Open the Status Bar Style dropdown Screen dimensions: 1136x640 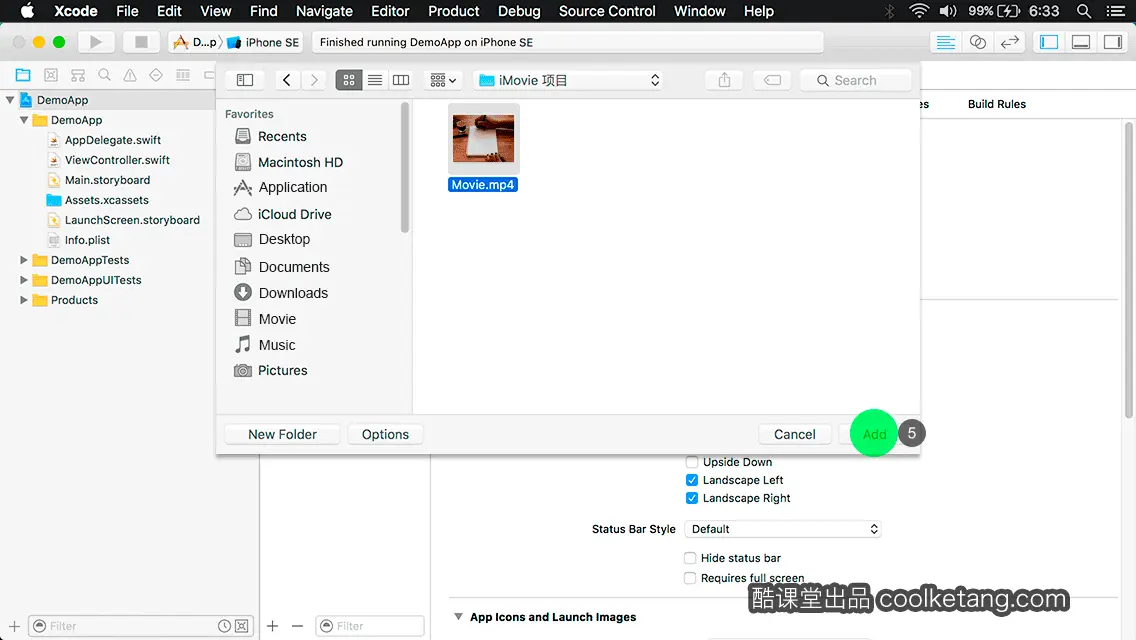click(782, 529)
